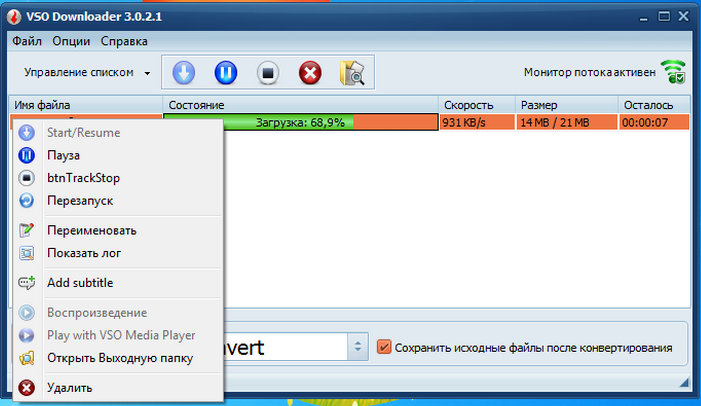Click the folder icon beside Открыть Выходную папку

point(26,358)
